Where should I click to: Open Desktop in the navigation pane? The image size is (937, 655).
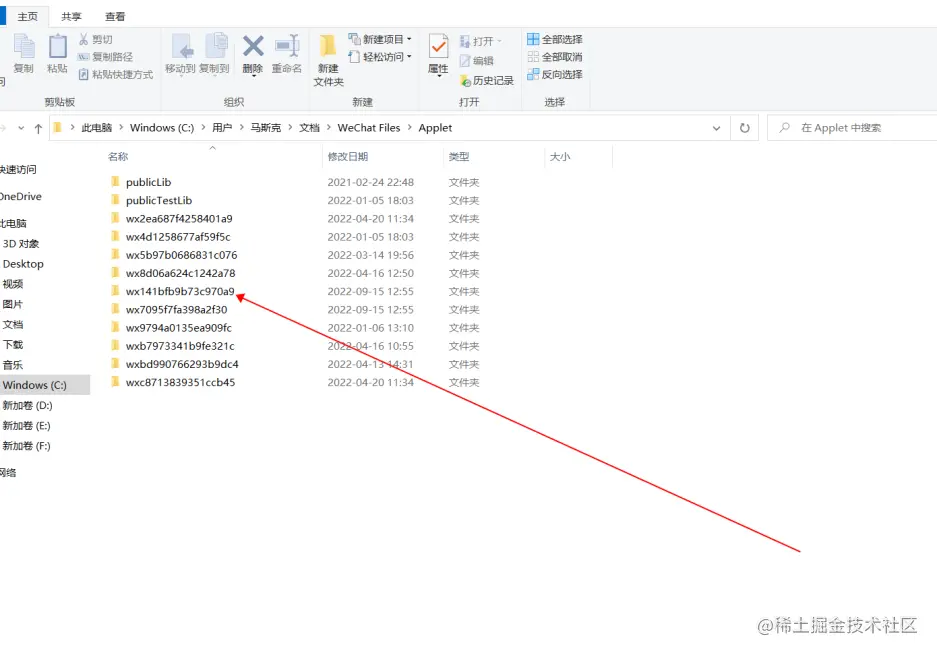23,264
